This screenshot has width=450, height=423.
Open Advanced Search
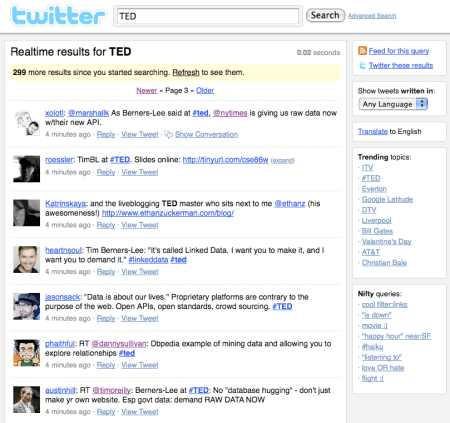[372, 16]
